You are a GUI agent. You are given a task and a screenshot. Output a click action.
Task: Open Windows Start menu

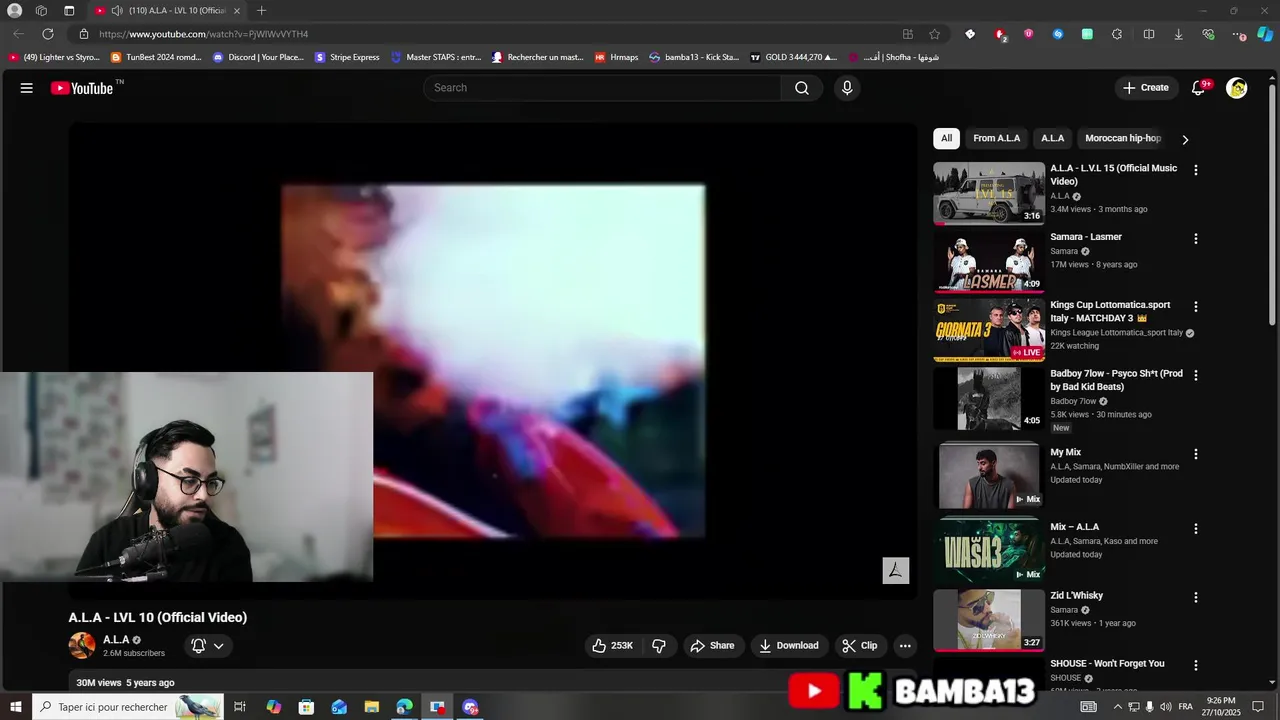[16, 707]
